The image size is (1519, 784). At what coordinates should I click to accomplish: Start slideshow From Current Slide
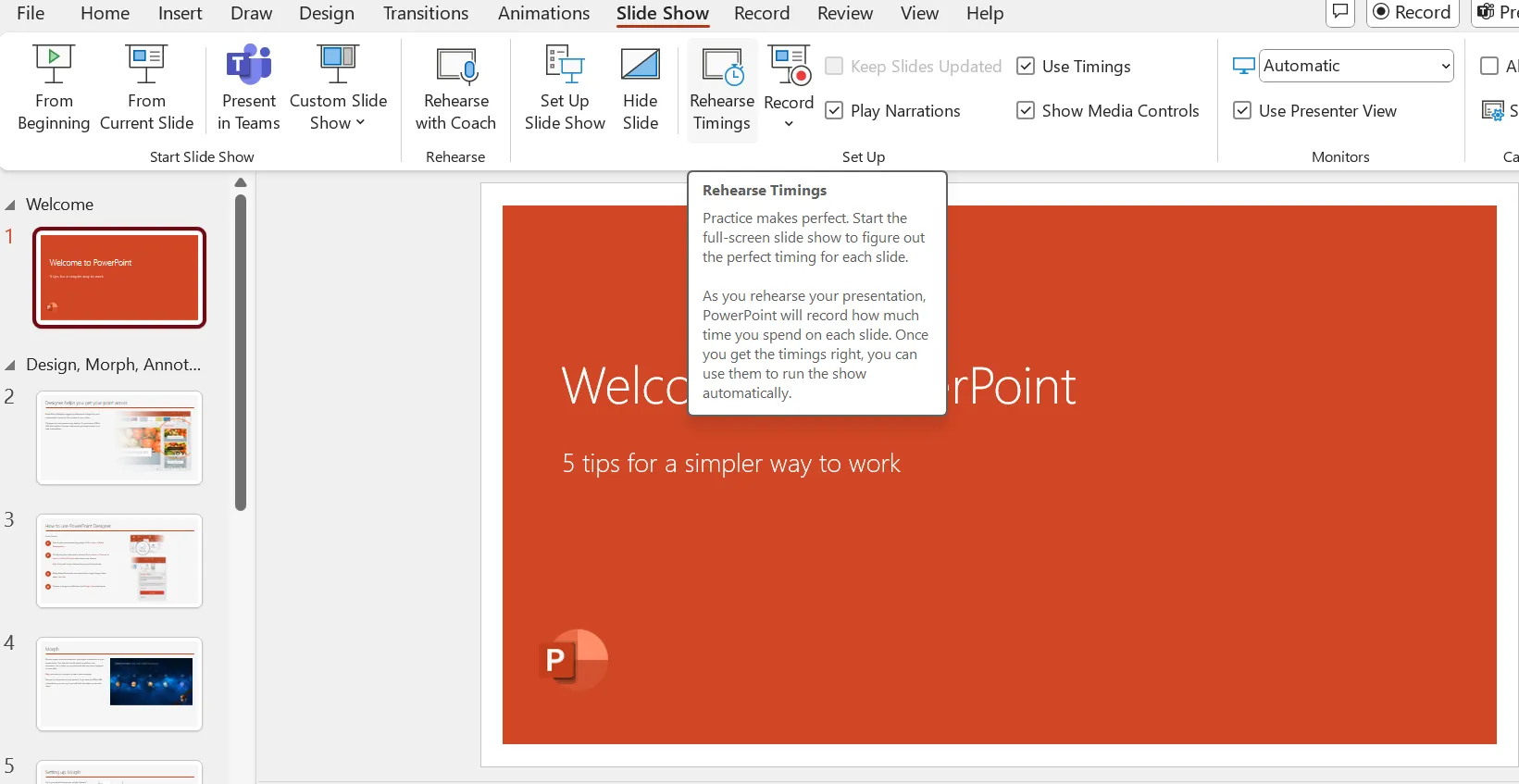(x=146, y=89)
